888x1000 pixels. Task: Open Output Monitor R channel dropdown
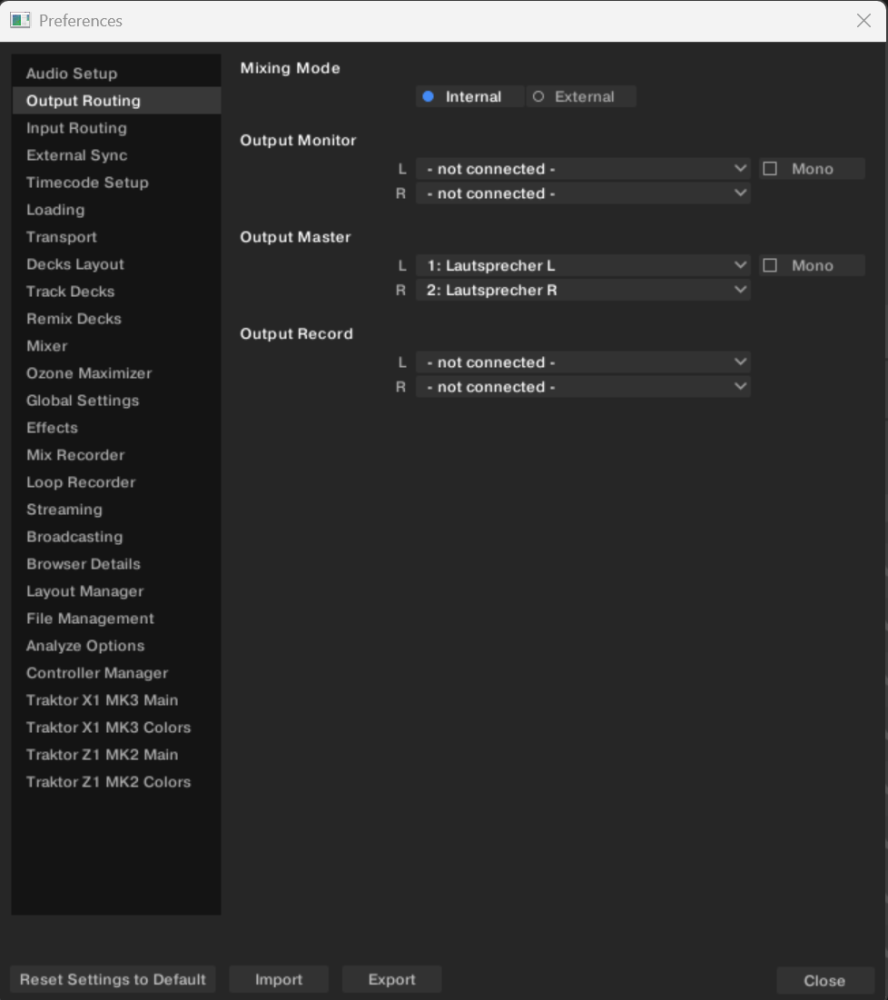tap(583, 193)
